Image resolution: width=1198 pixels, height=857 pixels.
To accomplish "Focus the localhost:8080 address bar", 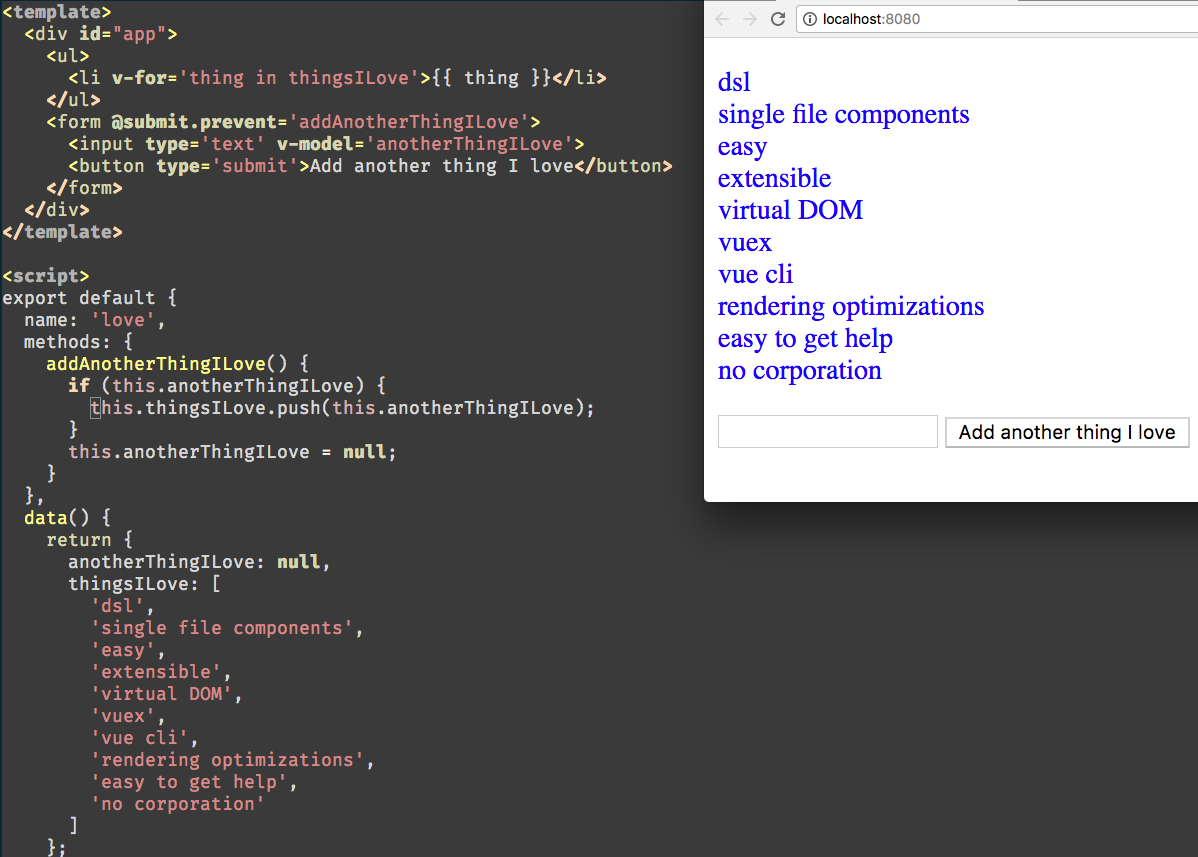I will [997, 19].
